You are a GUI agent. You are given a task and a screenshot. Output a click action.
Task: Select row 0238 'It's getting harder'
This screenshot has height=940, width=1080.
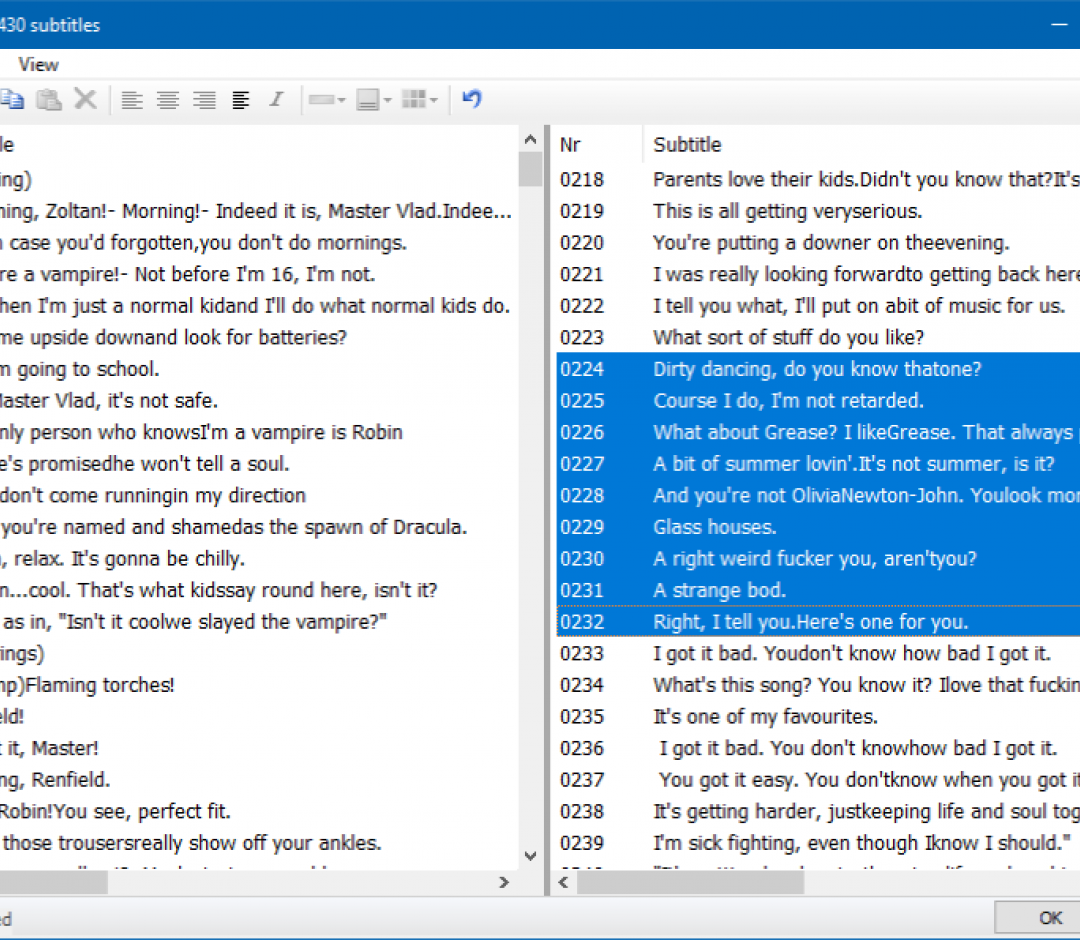tap(818, 813)
